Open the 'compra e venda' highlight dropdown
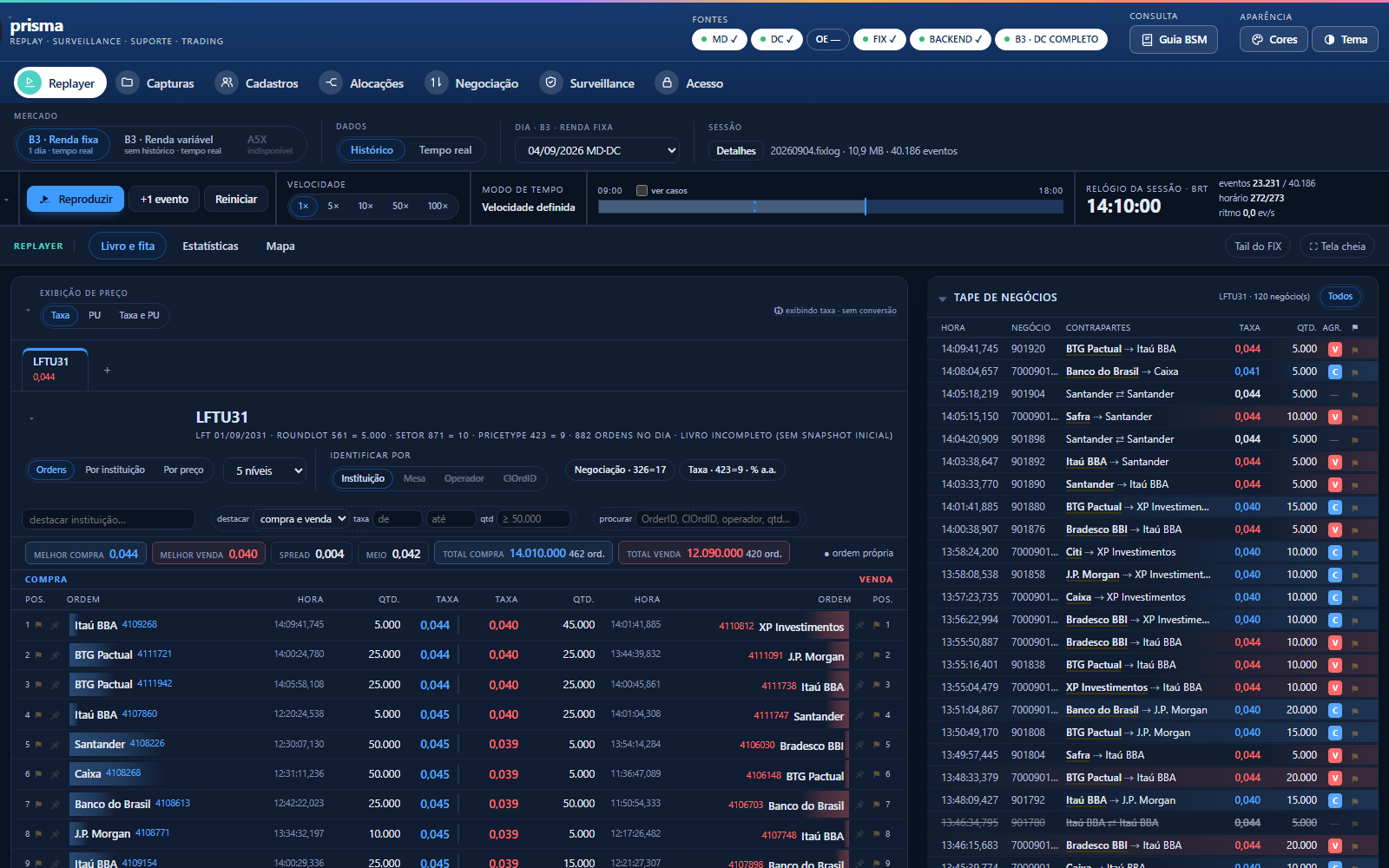This screenshot has width=1389, height=868. click(301, 519)
